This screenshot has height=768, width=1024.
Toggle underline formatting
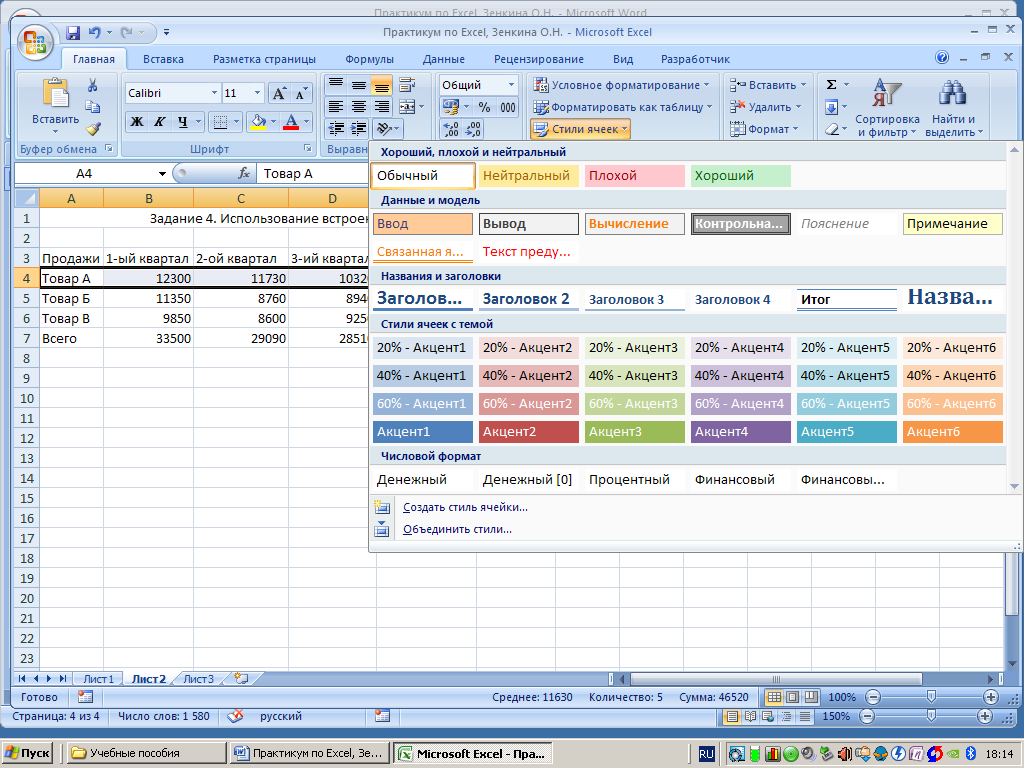(x=183, y=121)
